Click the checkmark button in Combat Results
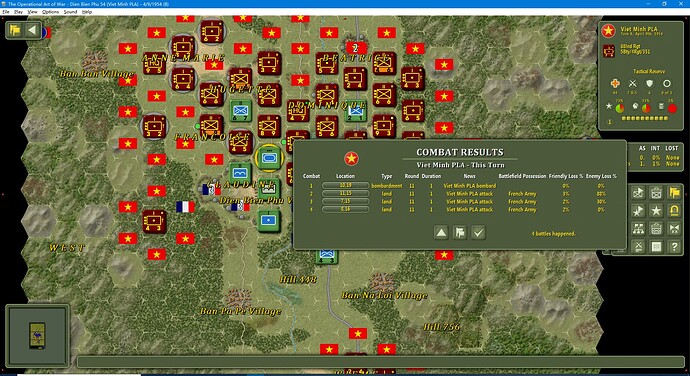Viewport: 690px width, 376px height. pos(478,232)
